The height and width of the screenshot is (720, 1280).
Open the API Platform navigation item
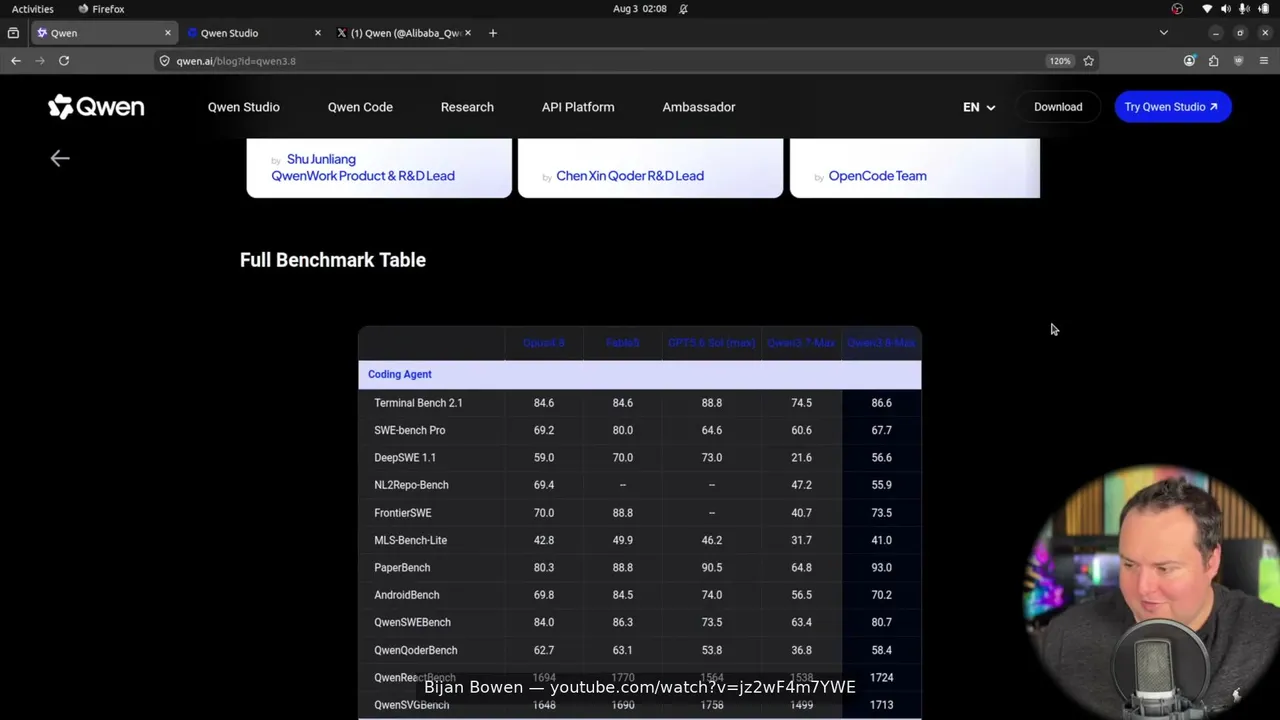point(578,107)
